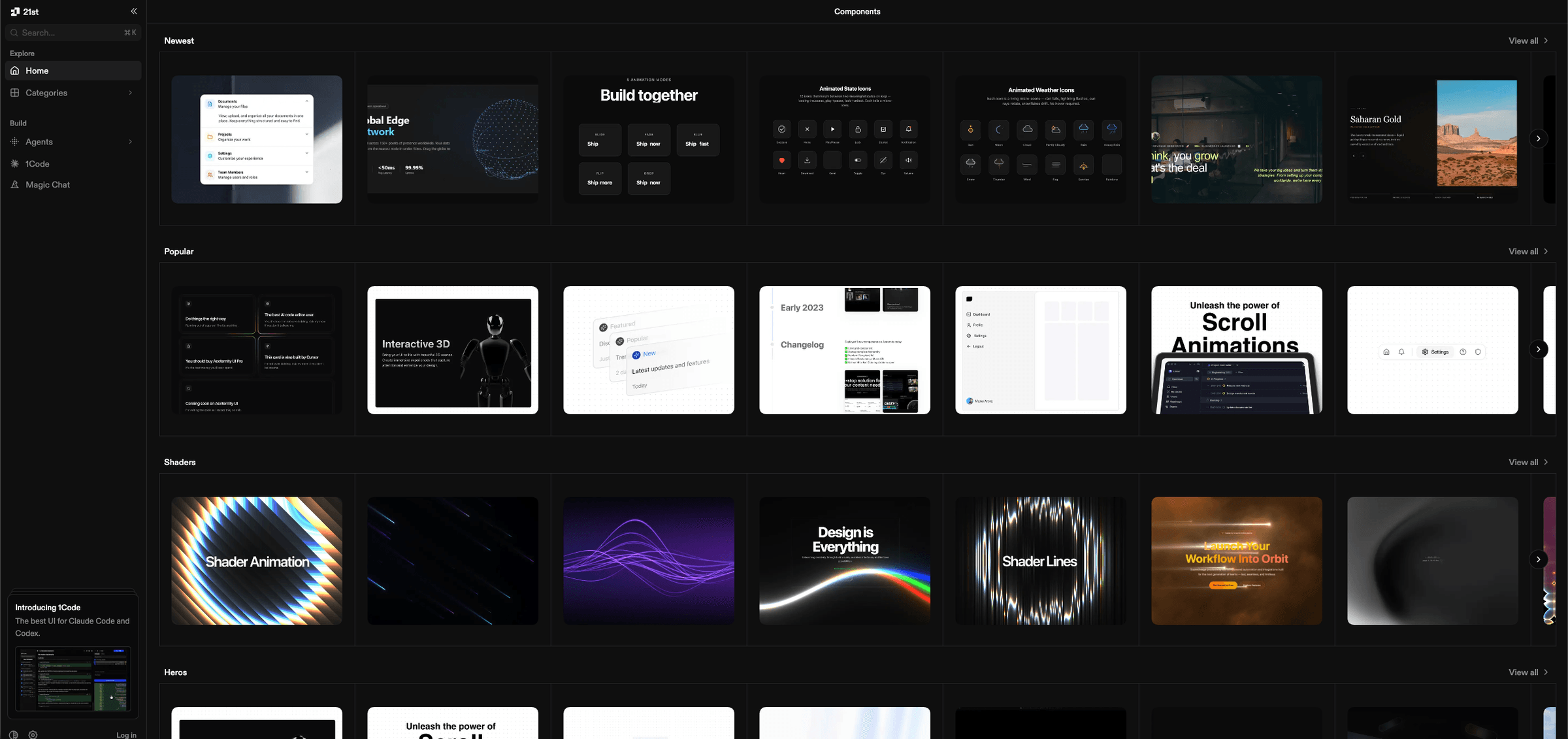
Task: Click the Ship more button in Build together
Action: pos(600,178)
